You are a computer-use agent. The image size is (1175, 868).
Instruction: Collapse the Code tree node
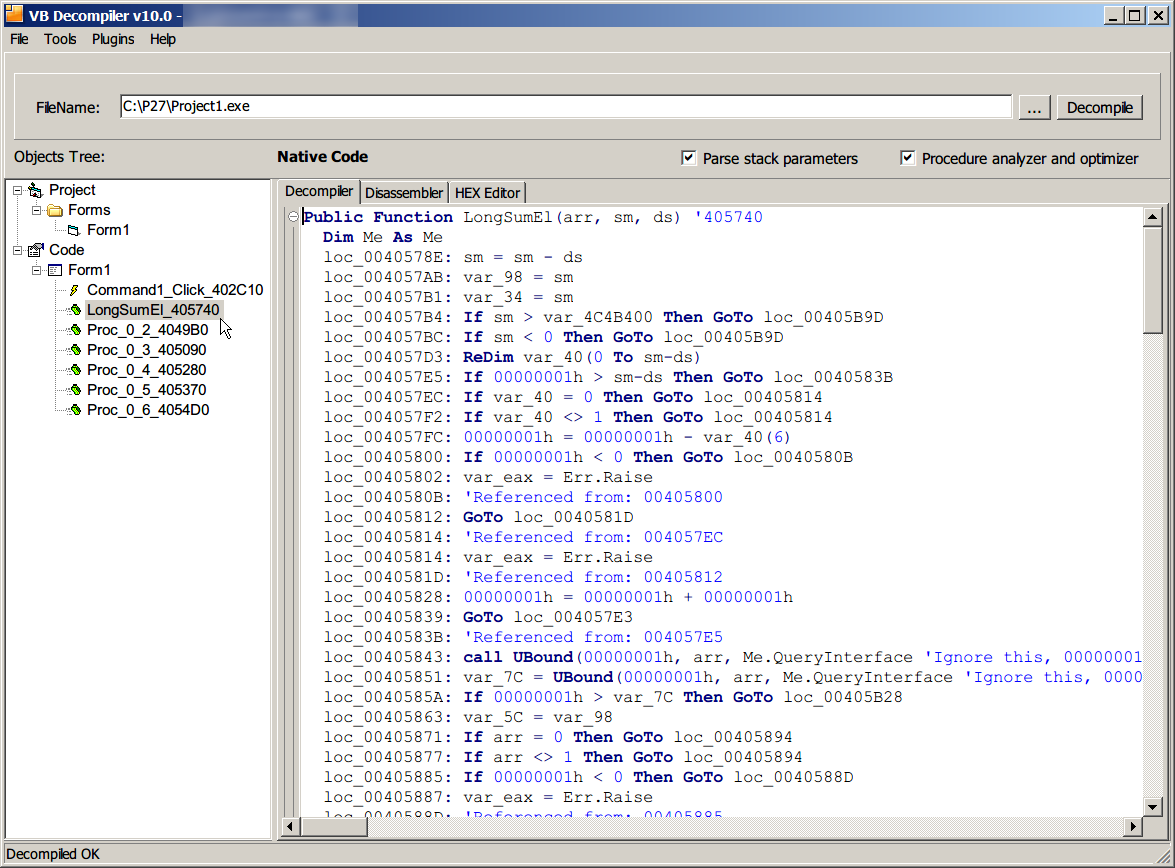click(18, 250)
